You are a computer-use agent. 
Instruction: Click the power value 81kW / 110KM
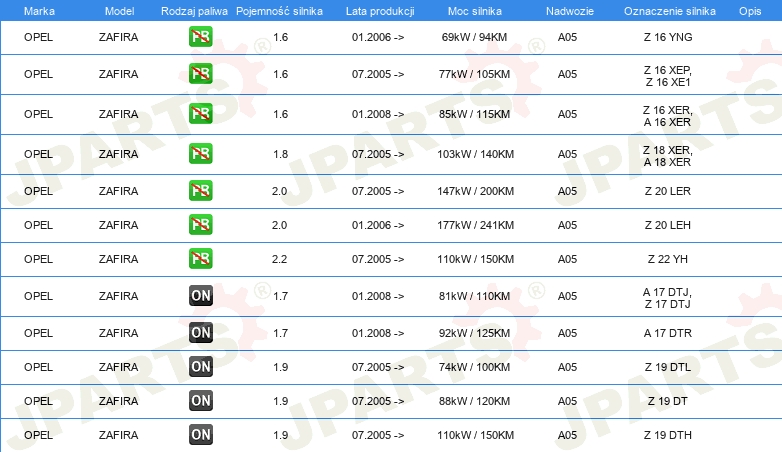click(474, 296)
